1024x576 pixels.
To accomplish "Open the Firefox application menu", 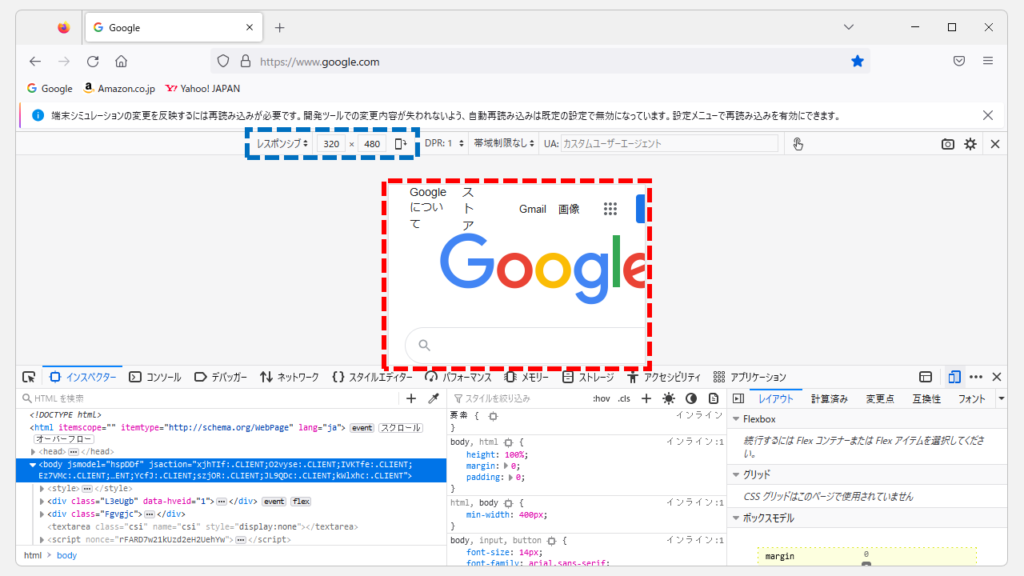I will click(x=988, y=61).
